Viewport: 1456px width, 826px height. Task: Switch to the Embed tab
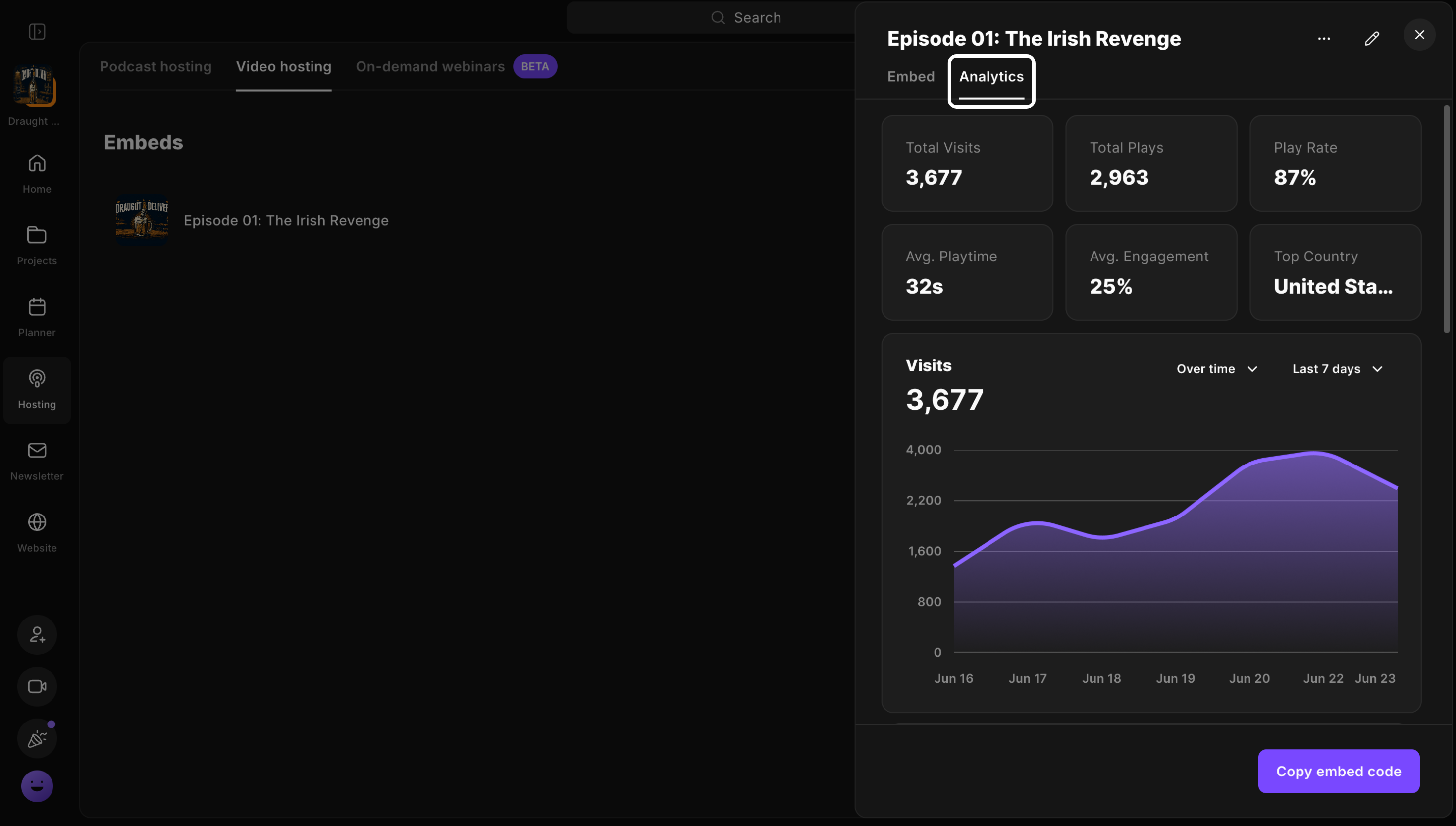tap(911, 77)
